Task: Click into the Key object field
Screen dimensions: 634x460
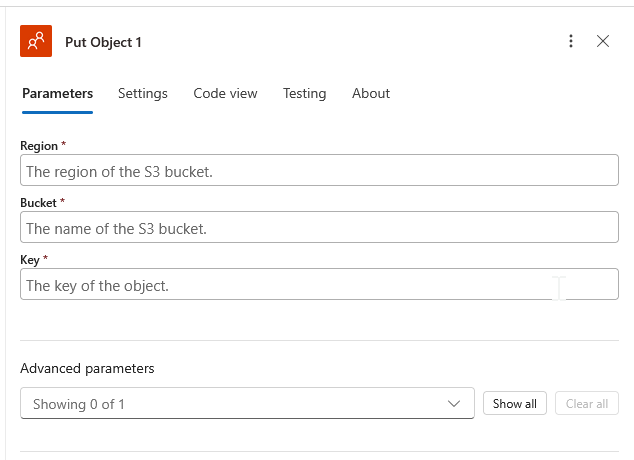Action: click(x=319, y=285)
